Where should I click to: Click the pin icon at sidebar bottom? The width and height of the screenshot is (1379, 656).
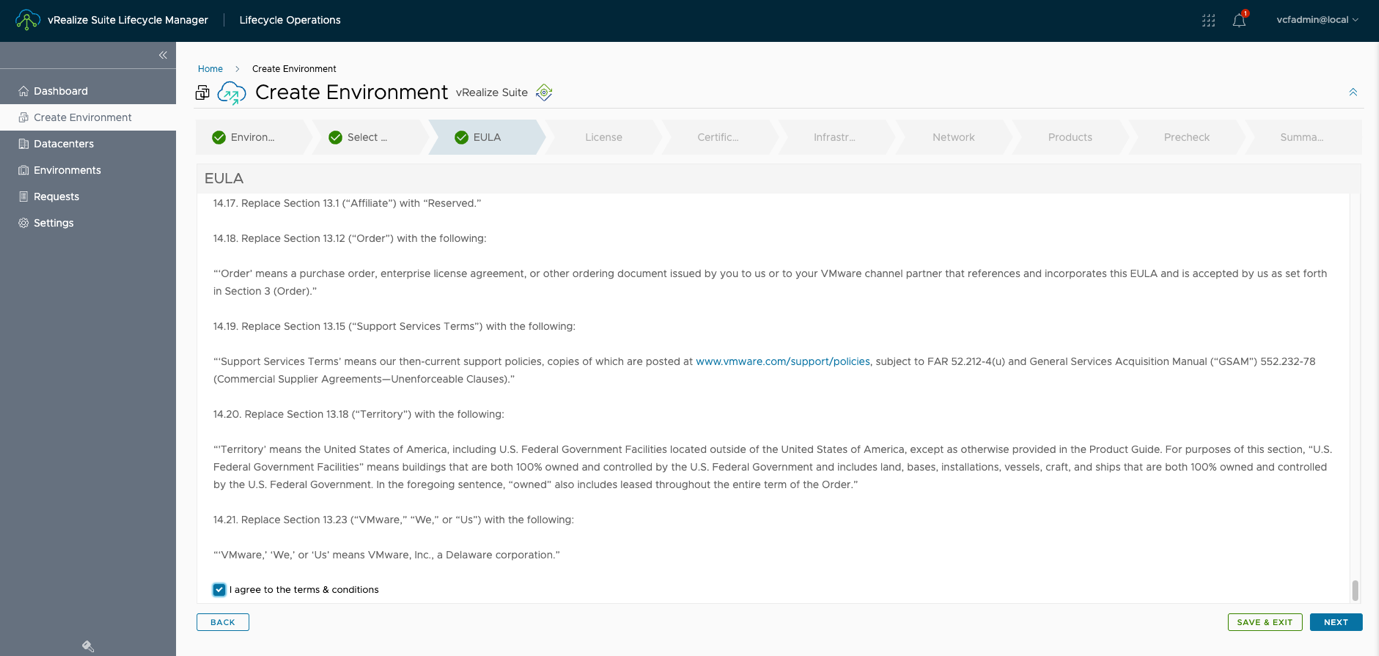pyautogui.click(x=88, y=646)
